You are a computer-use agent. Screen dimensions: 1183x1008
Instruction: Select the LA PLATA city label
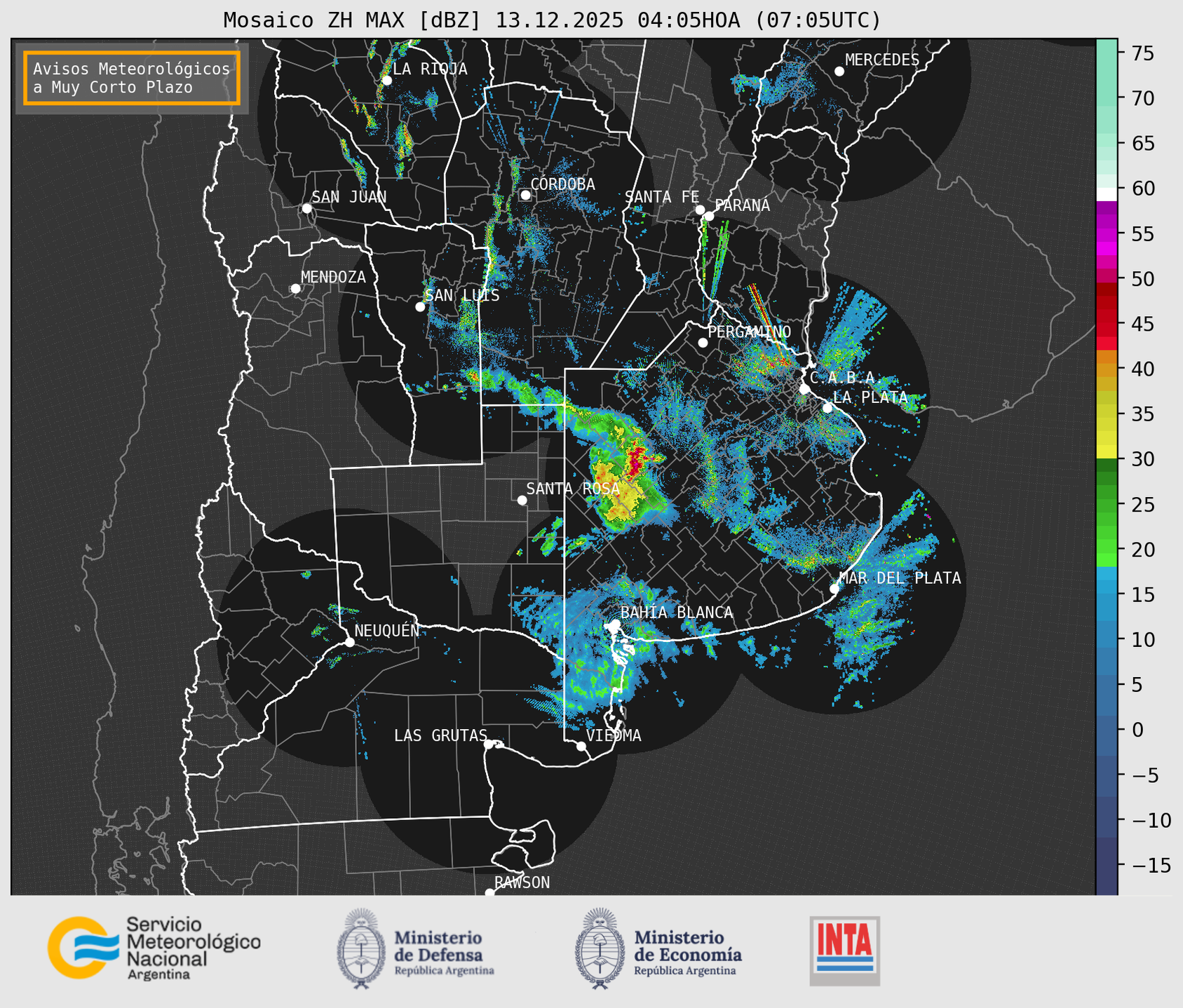point(870,397)
